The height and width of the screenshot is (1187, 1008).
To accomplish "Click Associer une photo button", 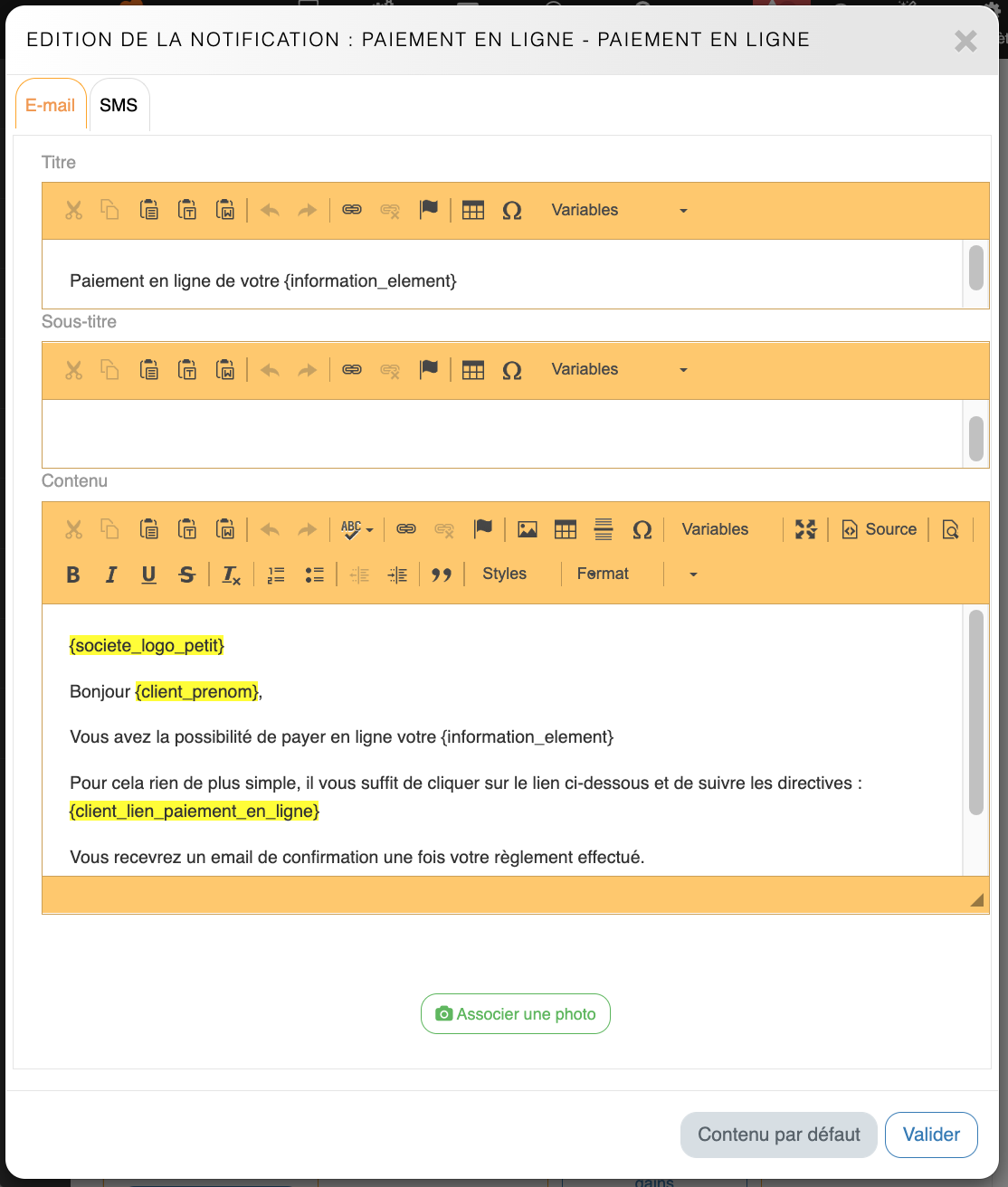I will point(516,1014).
